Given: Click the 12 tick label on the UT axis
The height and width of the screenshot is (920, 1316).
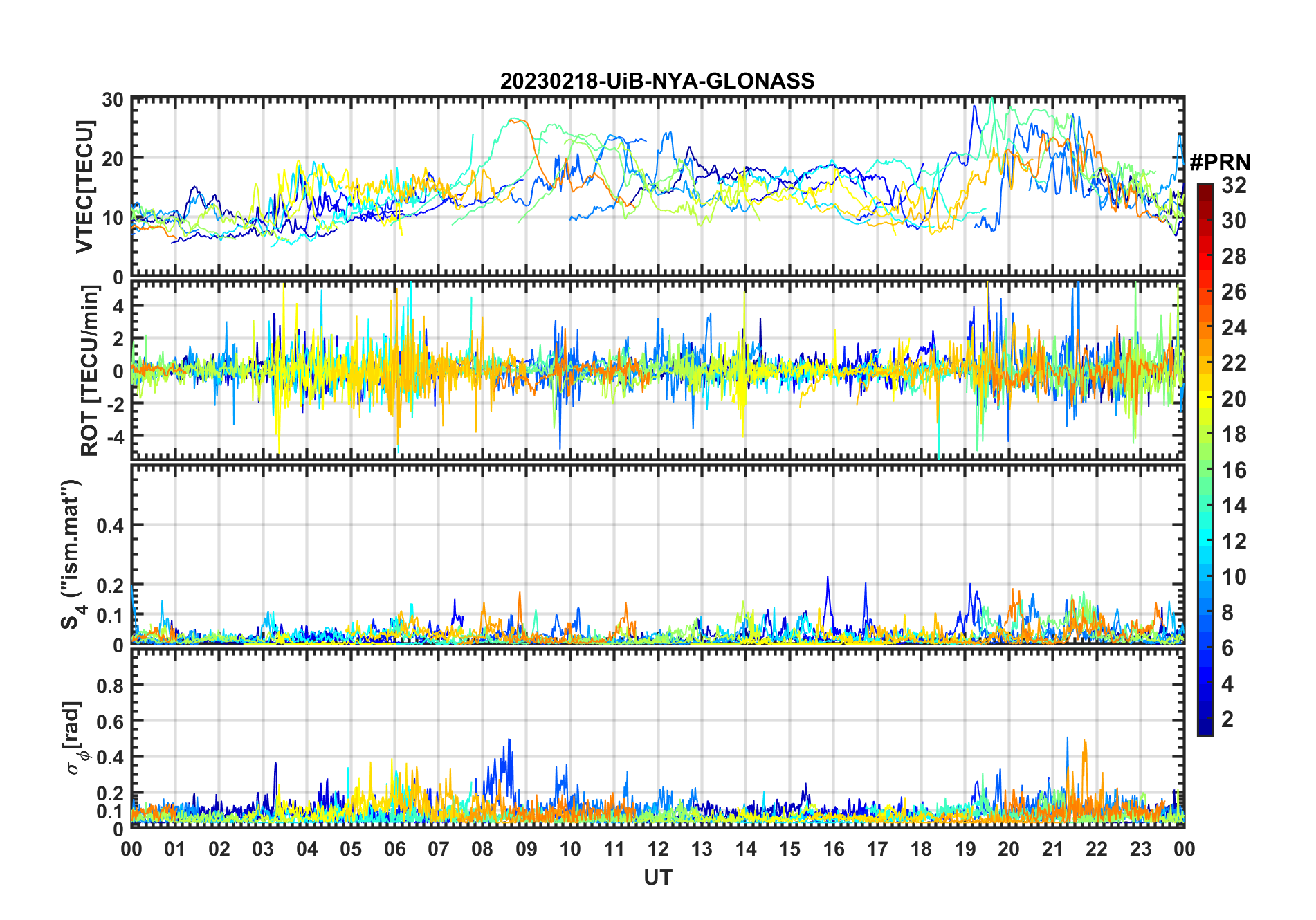Looking at the screenshot, I should [x=658, y=849].
